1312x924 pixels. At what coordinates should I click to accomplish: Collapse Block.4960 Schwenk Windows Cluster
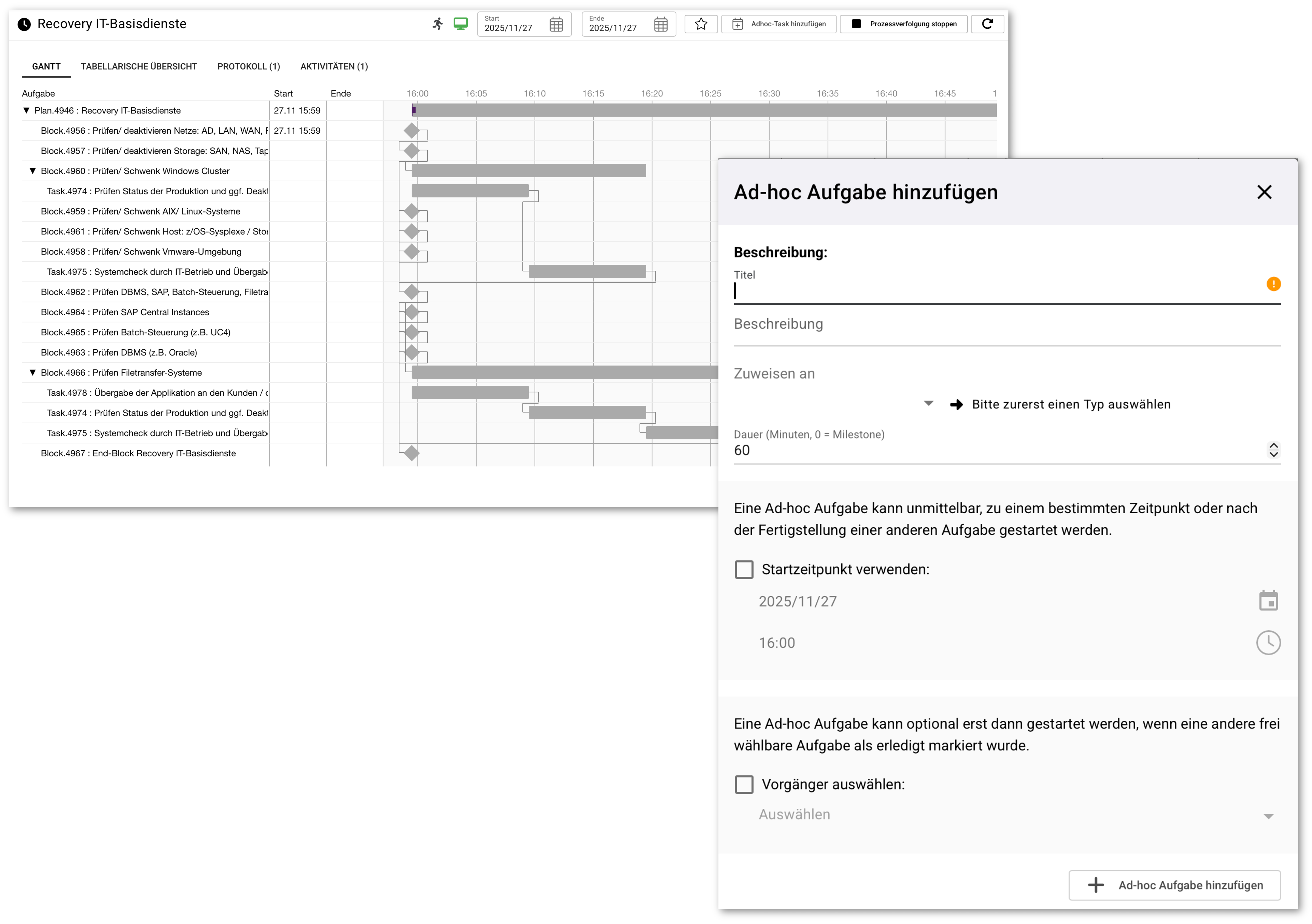pyautogui.click(x=33, y=171)
